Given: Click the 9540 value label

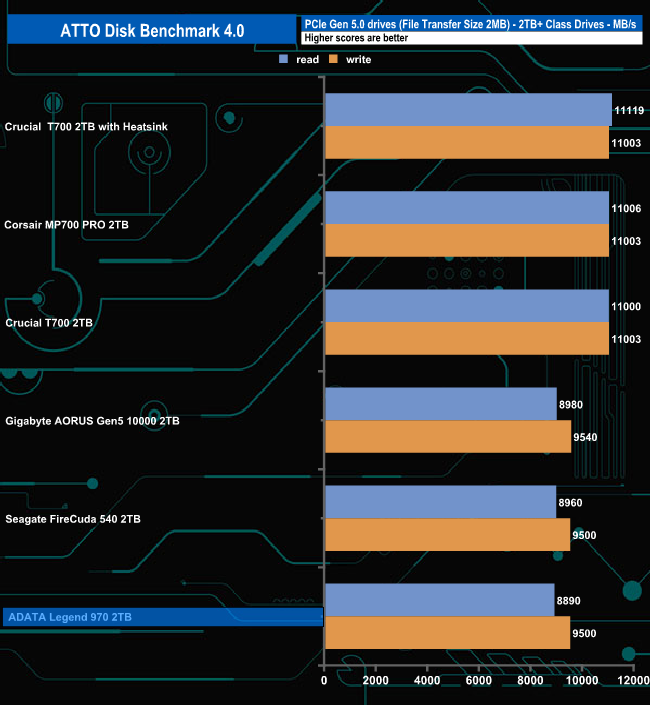Looking at the screenshot, I should pyautogui.click(x=585, y=437).
